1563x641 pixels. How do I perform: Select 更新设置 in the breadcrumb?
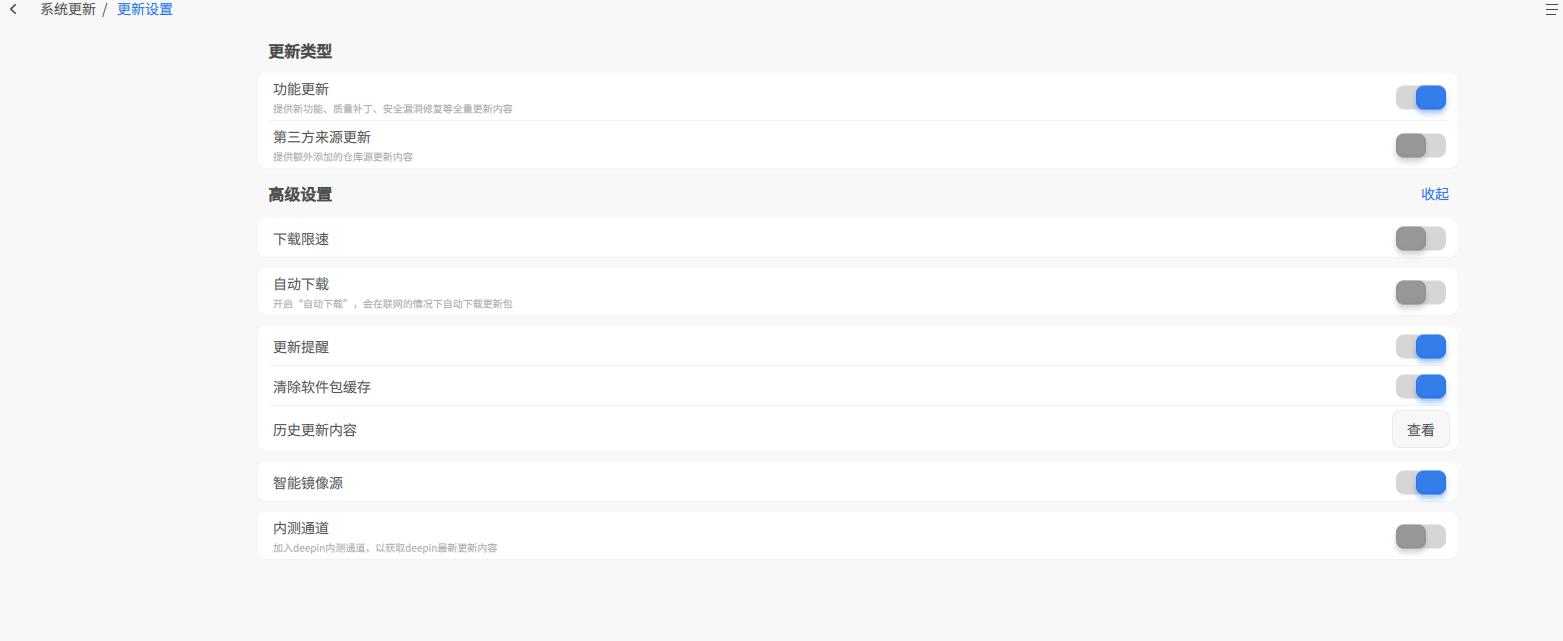coord(145,10)
